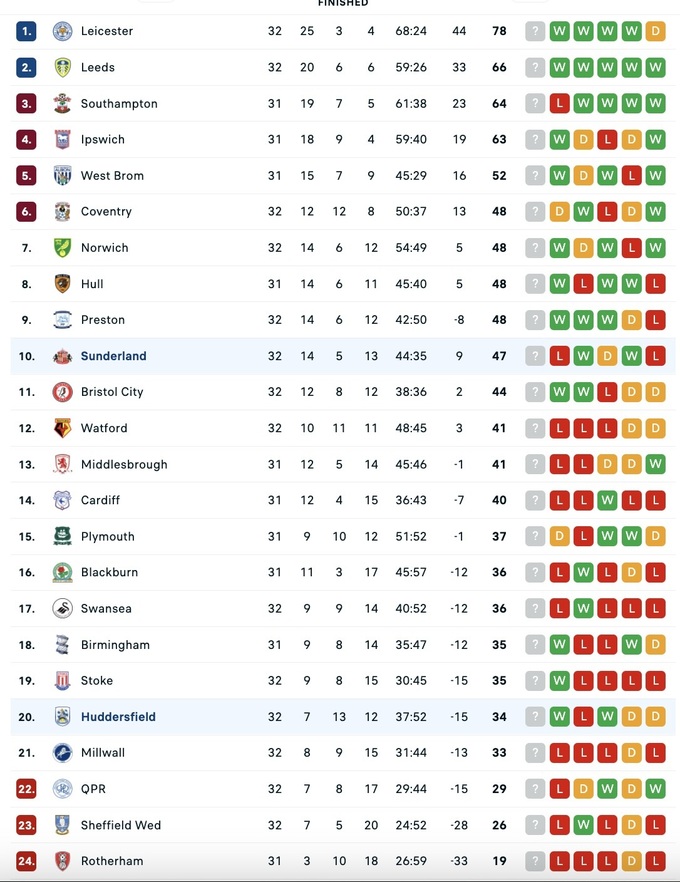Click the Leicester City club crest
Screen dimensions: 680x882
pos(62,31)
